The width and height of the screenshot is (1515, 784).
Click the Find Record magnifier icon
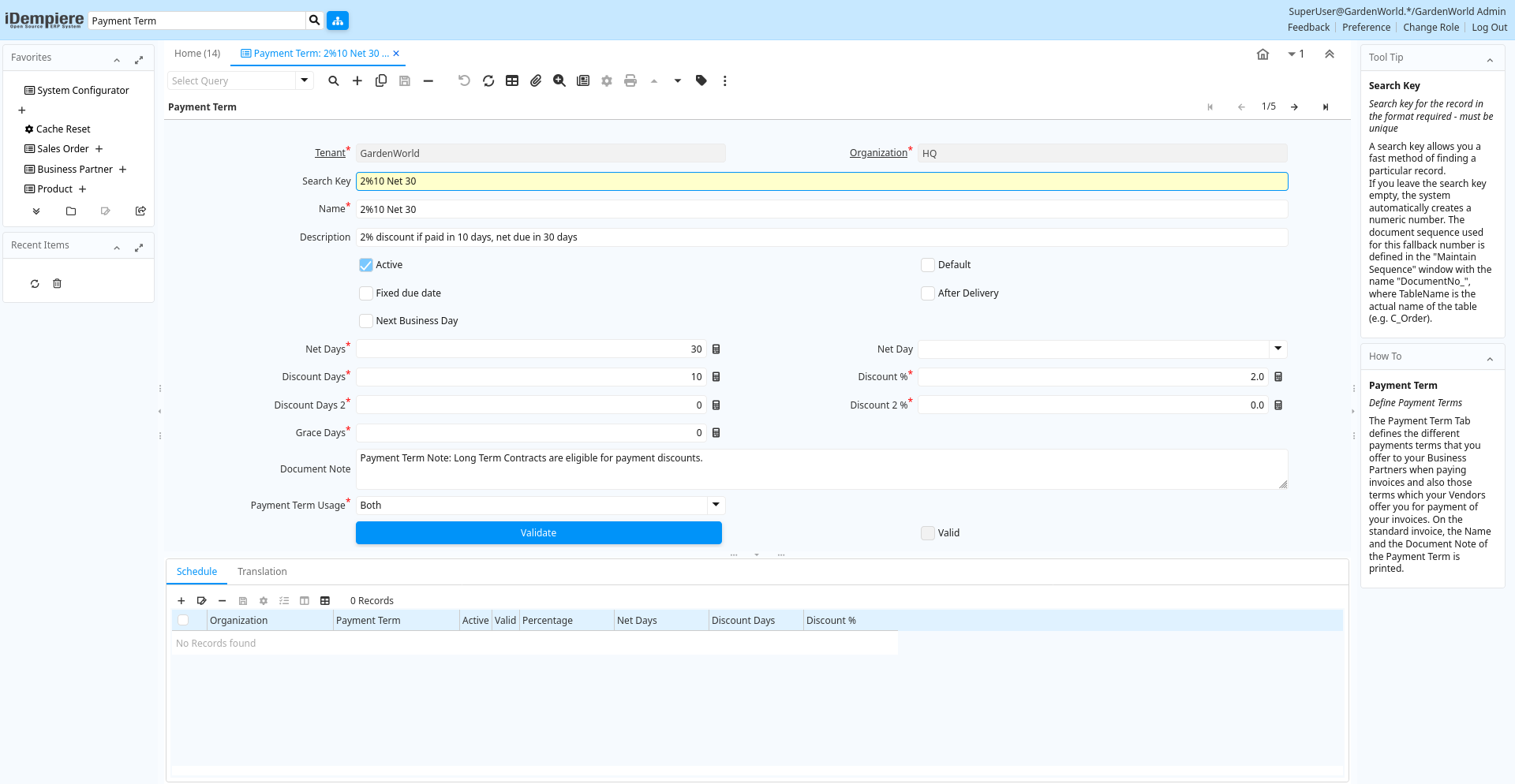pos(333,80)
